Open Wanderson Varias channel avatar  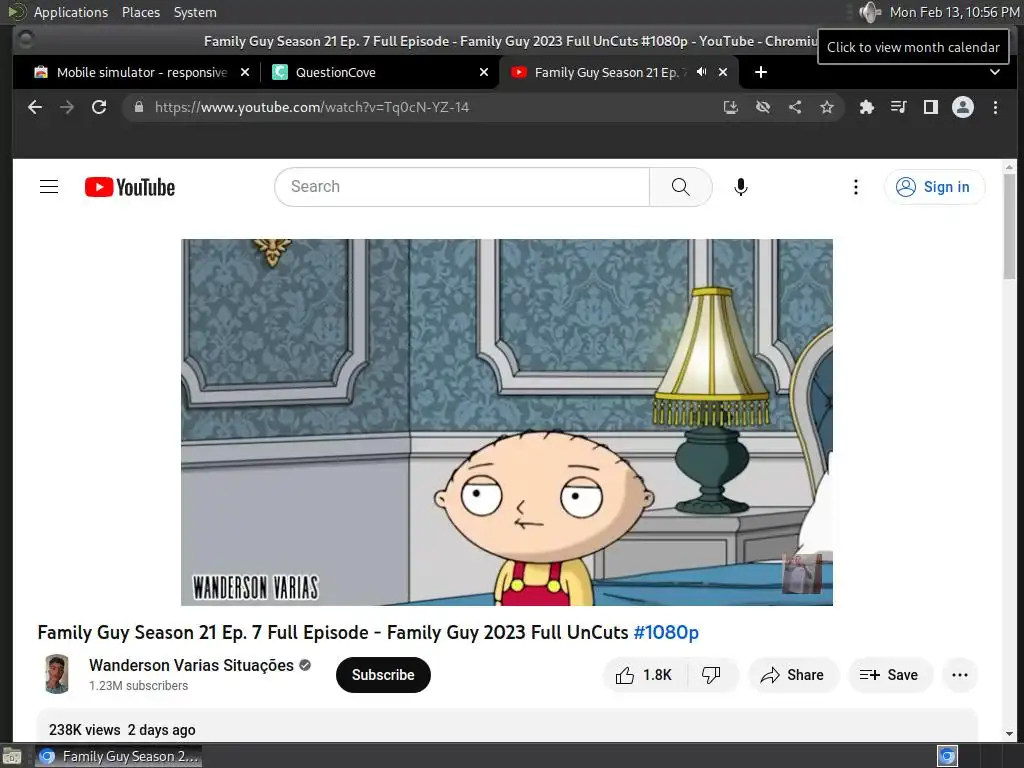click(x=57, y=674)
